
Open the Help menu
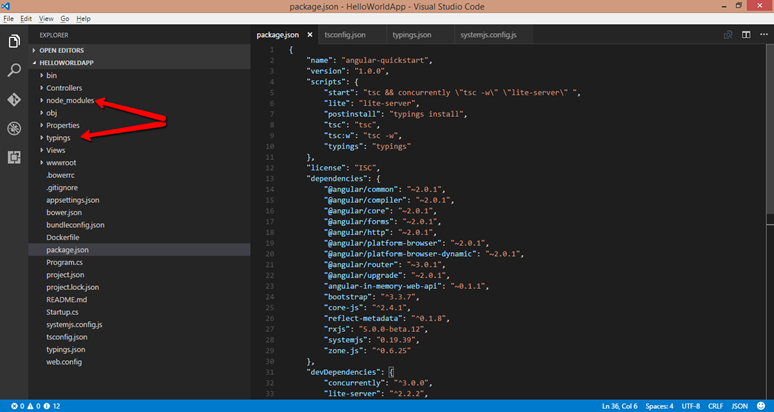[83, 19]
